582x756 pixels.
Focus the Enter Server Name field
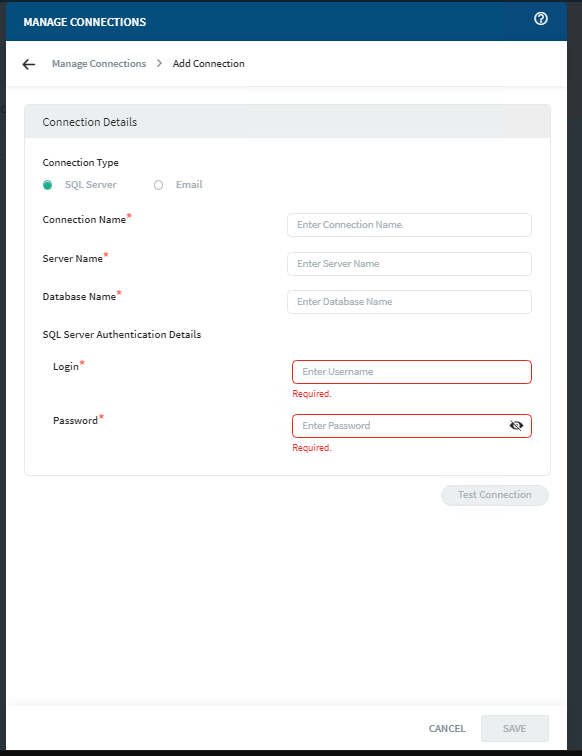tap(409, 264)
